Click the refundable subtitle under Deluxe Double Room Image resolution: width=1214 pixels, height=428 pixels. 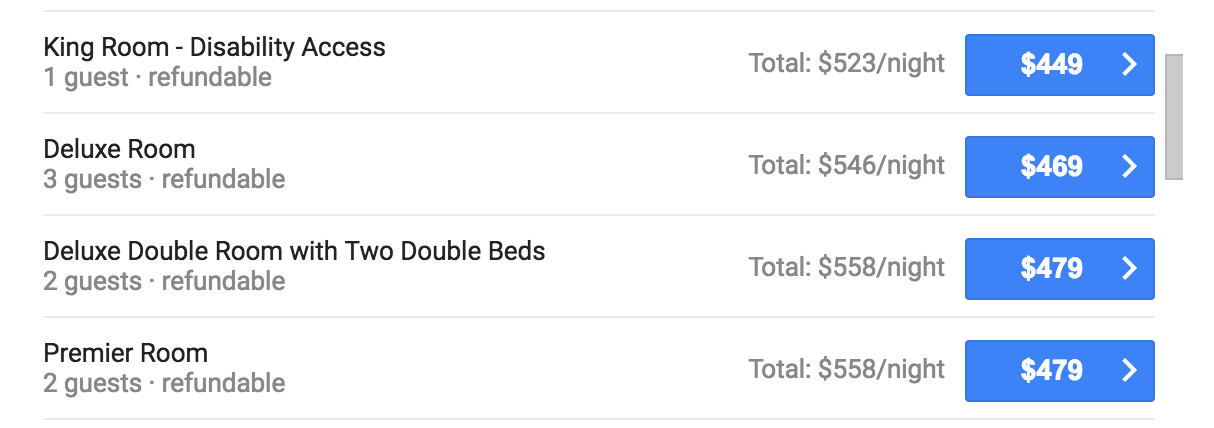coord(164,281)
